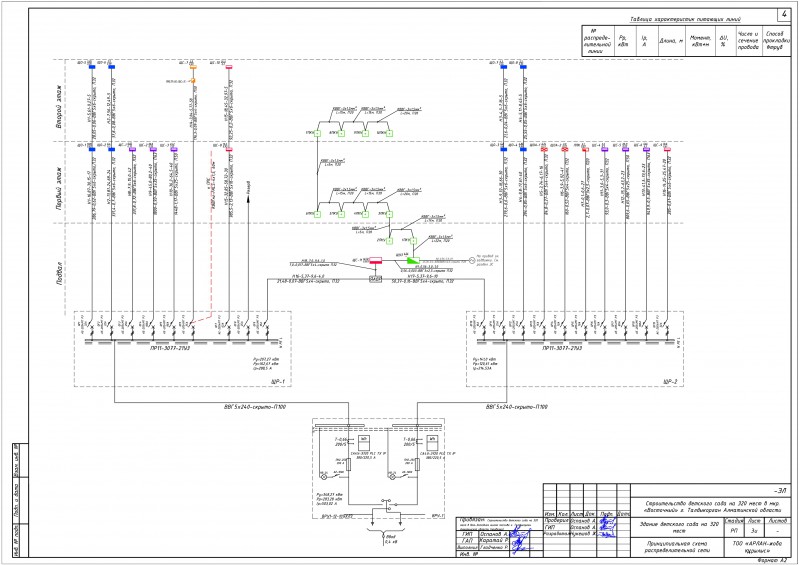
Task: Select the changeover switch symbol in ВРУ
Action: pos(386,505)
